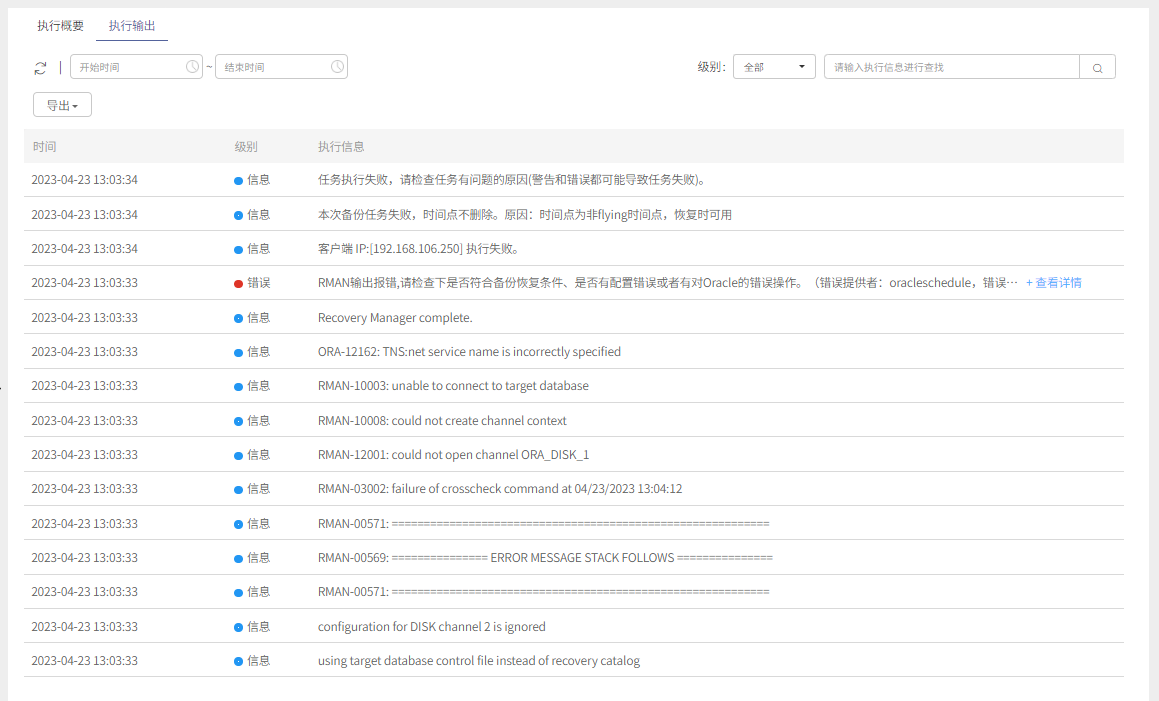Click RMAN-00569 ERROR MESSAGE STACK FOLLOWS
Image resolution: width=1159 pixels, height=701 pixels.
coord(545,558)
